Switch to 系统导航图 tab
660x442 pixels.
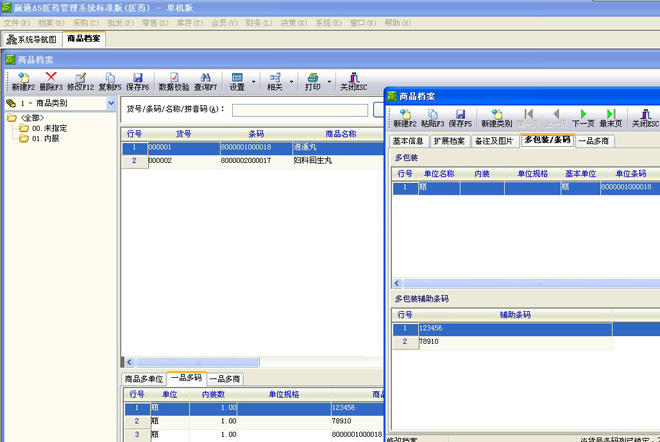click(x=32, y=40)
